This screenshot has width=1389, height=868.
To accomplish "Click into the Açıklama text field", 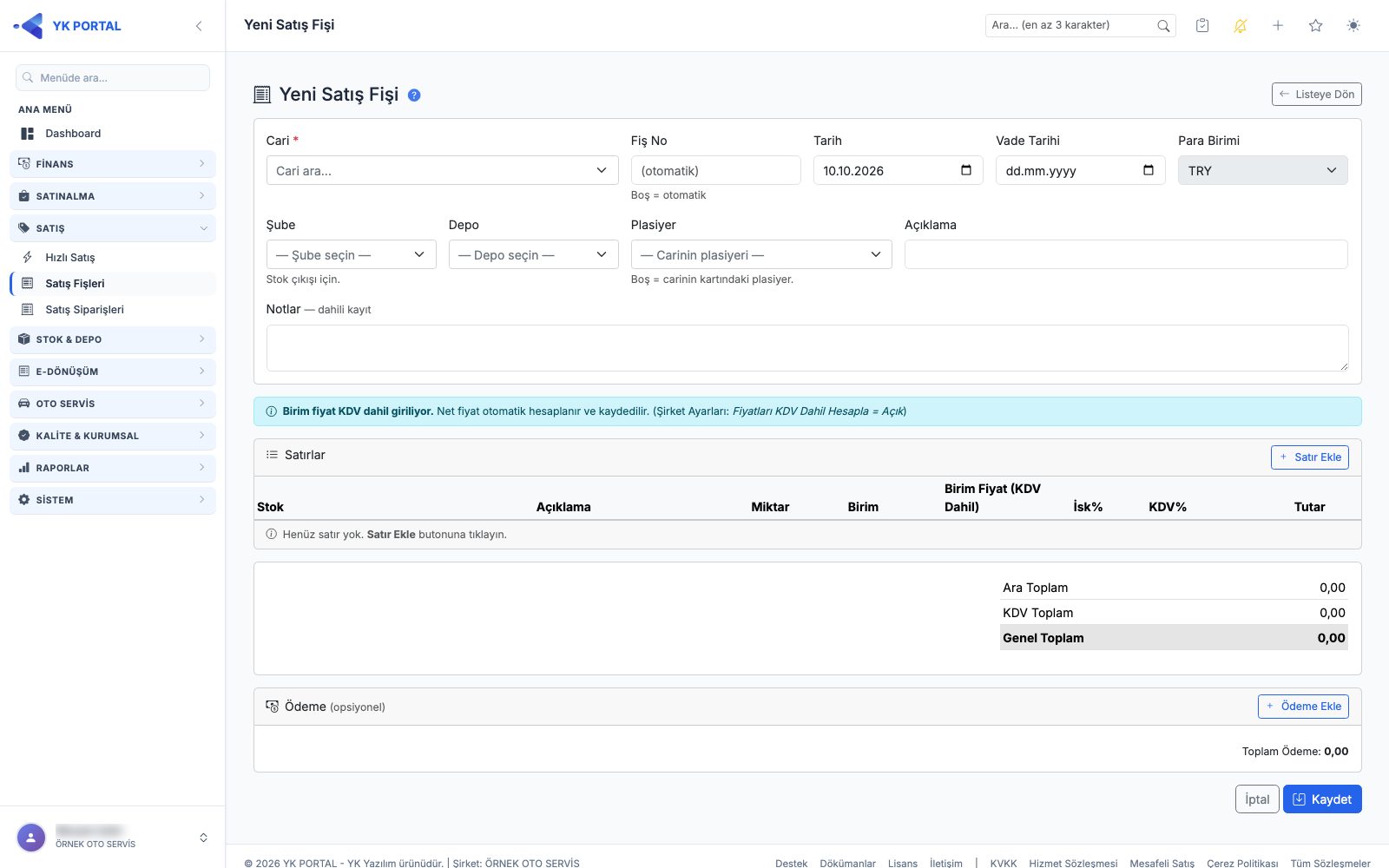I will pos(1126,254).
